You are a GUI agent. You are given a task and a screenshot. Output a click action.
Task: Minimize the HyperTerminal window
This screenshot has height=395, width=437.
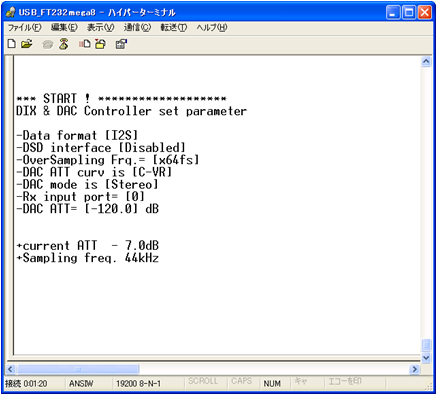pyautogui.click(x=393, y=13)
